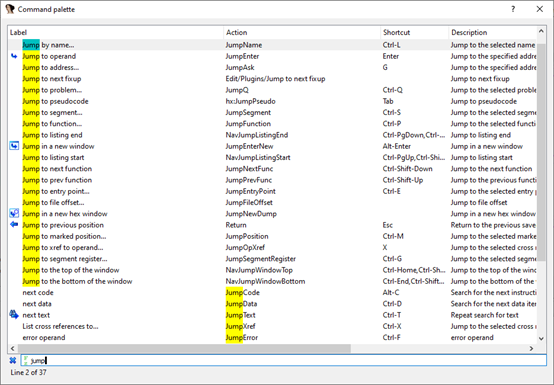Viewport: 554px width, 385px height.
Task: Clear the filter with the blue X icon
Action: coord(13,360)
